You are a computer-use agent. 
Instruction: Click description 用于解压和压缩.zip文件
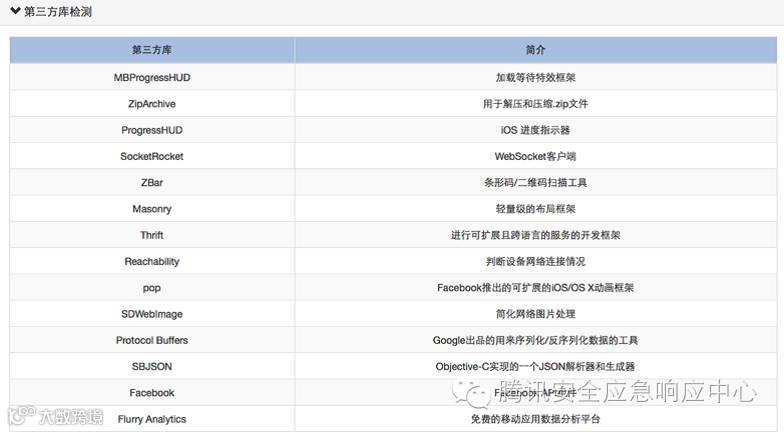pos(536,104)
